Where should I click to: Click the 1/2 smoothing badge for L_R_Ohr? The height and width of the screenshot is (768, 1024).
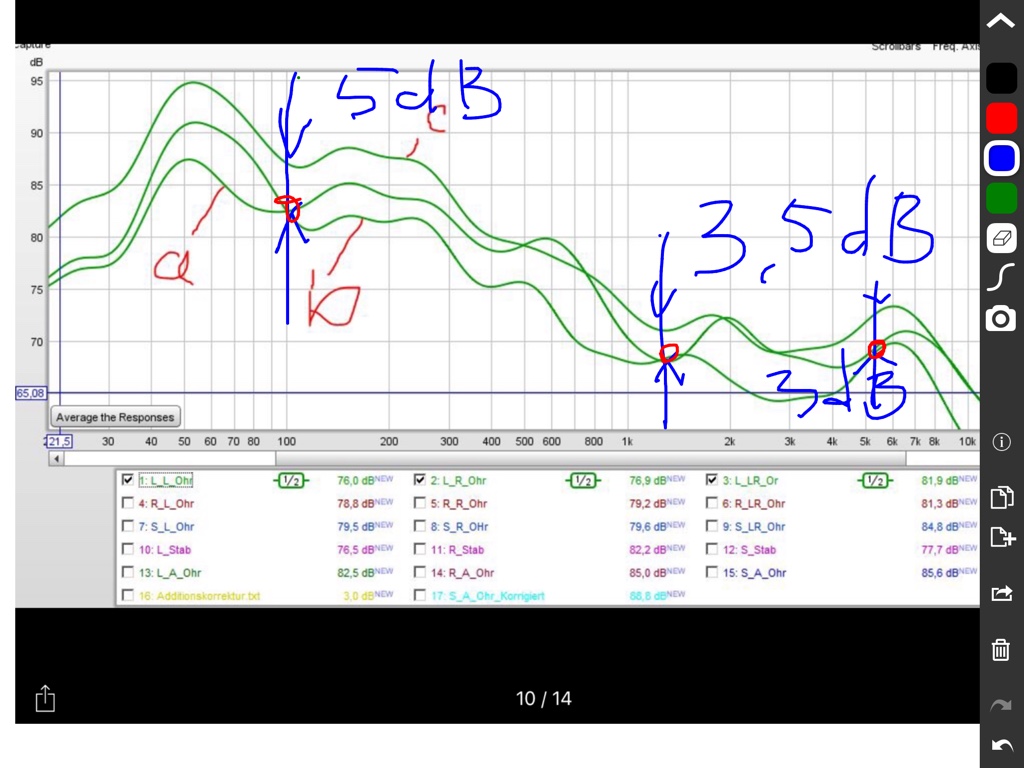pos(583,481)
